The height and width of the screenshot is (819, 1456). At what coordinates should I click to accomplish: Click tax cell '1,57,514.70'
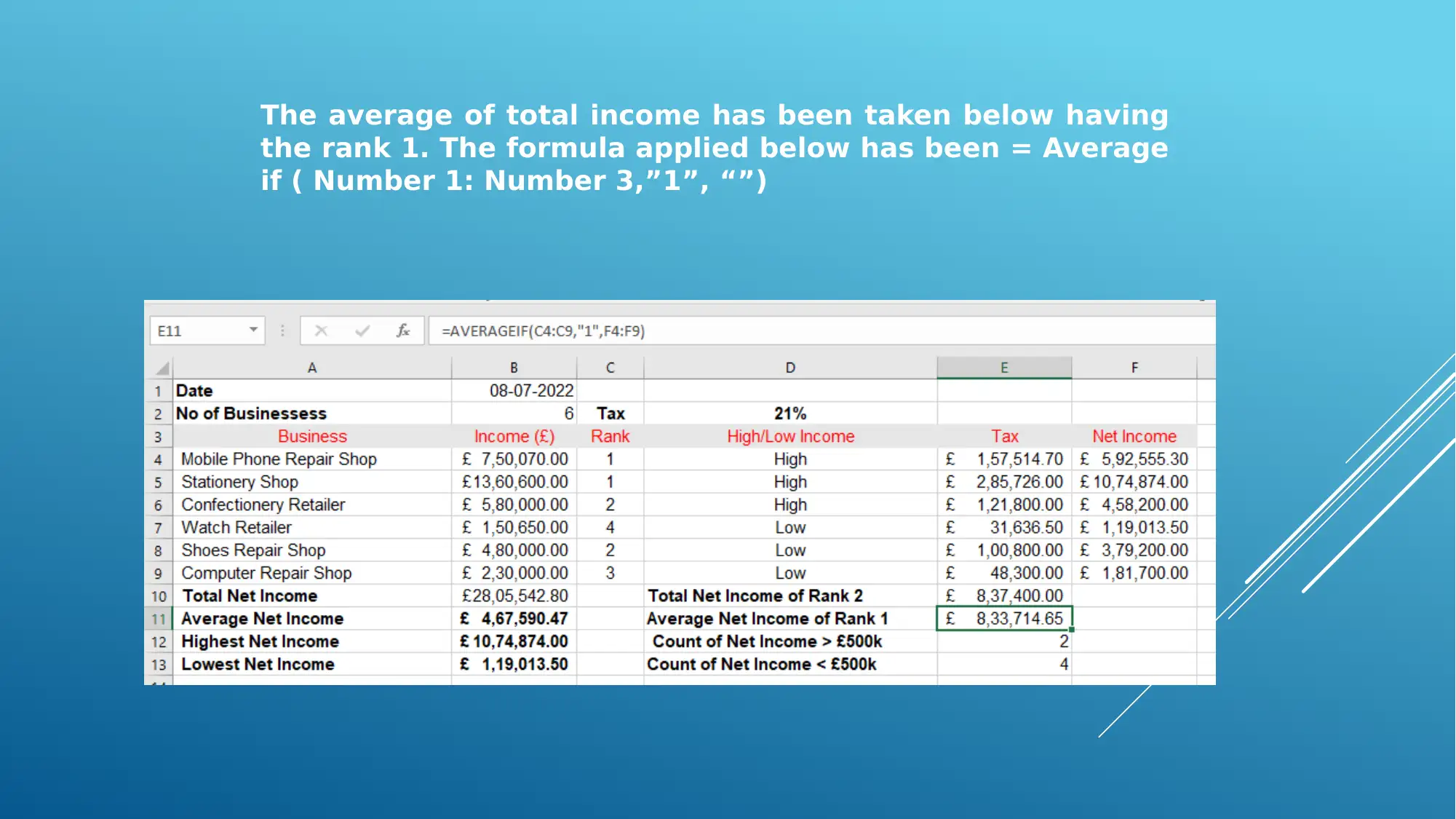click(x=1004, y=459)
